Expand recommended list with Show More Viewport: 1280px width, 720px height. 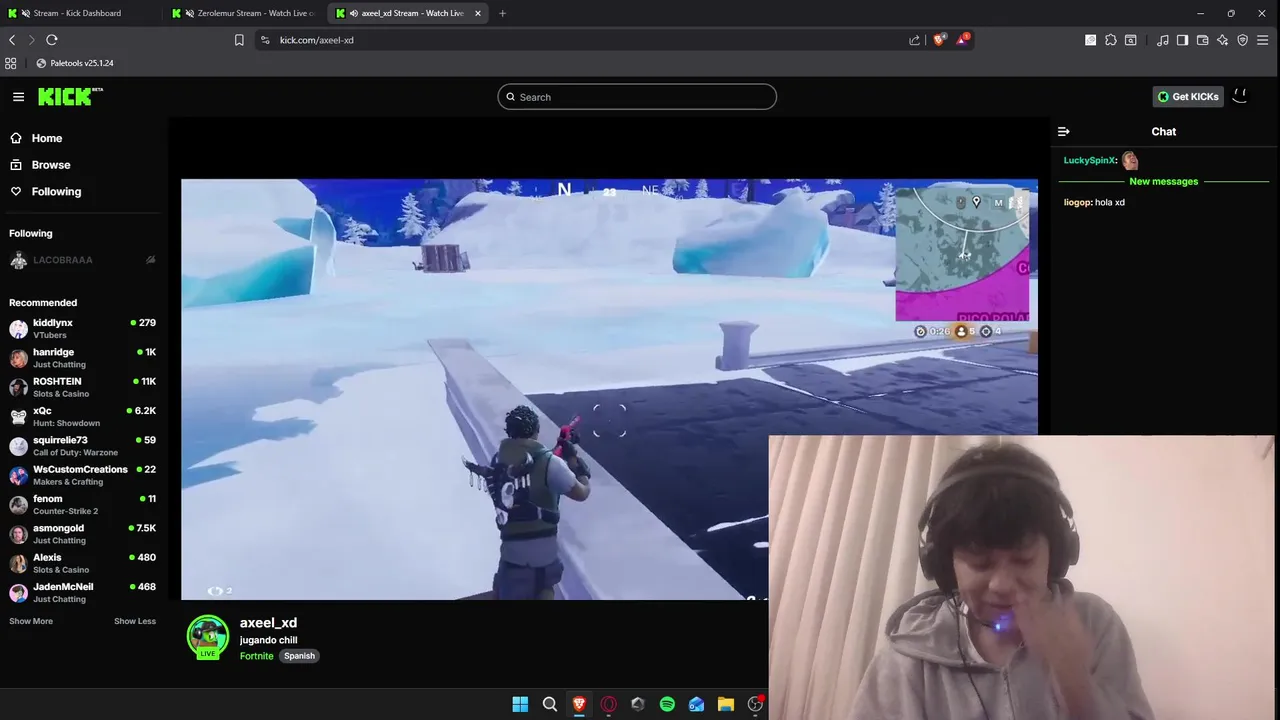click(31, 621)
